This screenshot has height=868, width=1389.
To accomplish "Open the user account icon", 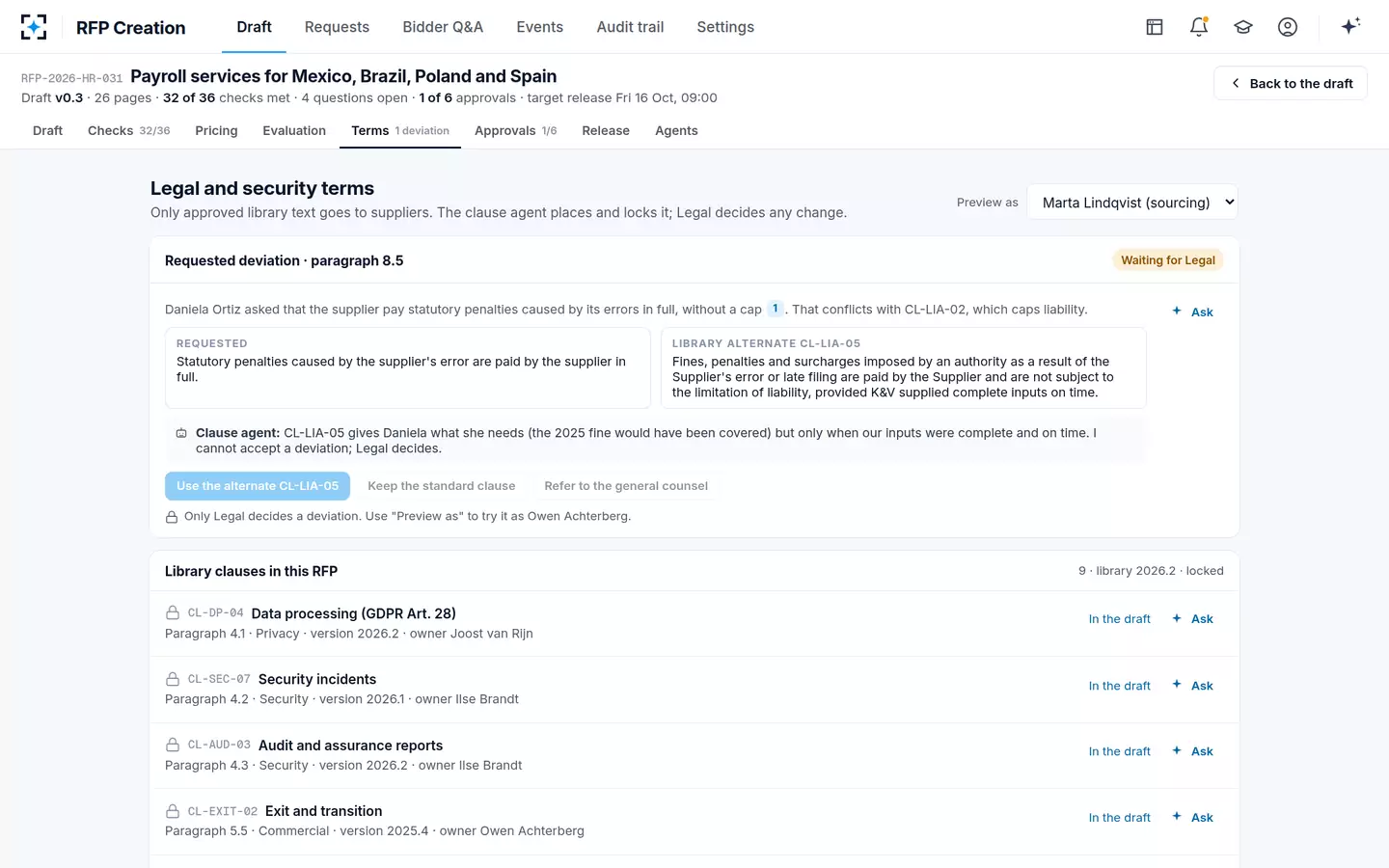I will point(1288,27).
